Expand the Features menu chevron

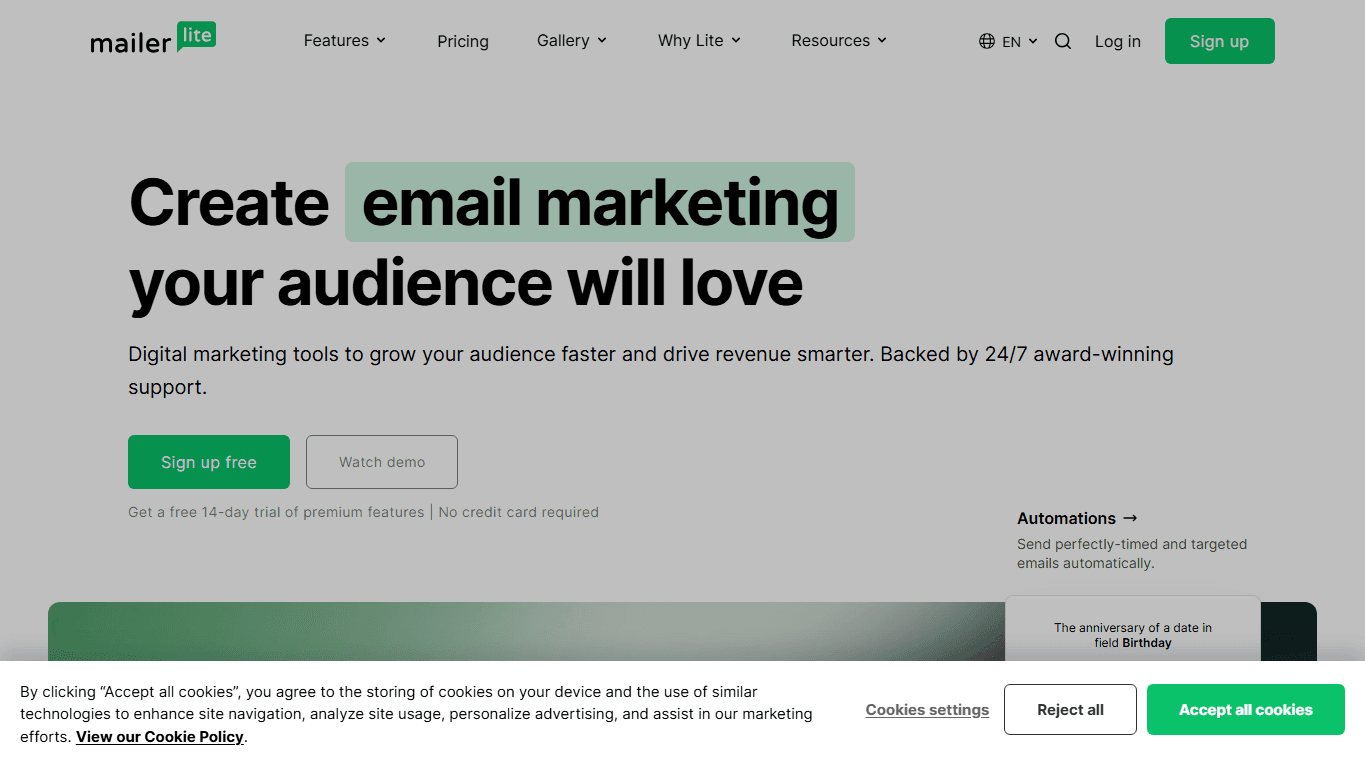click(x=381, y=41)
